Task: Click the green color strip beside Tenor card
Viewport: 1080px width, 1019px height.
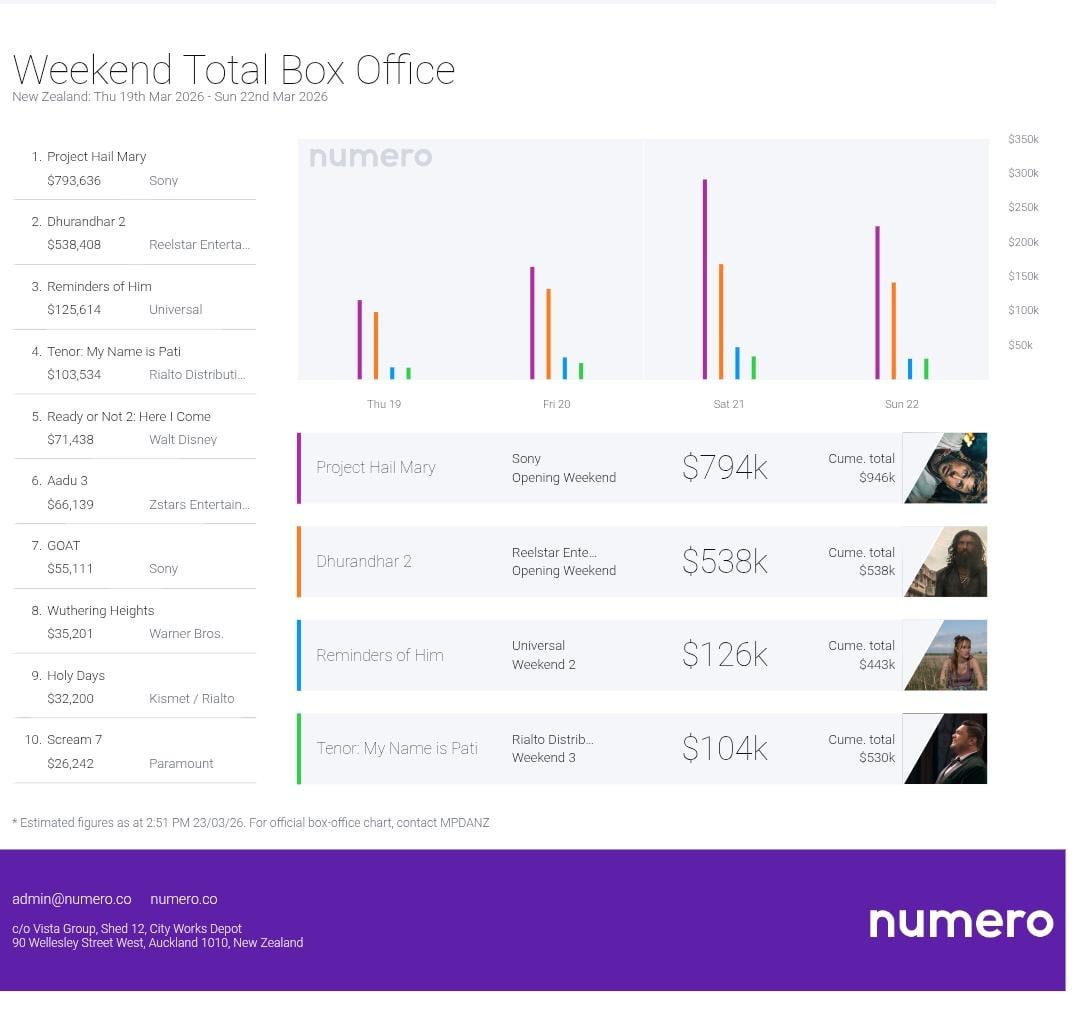Action: (x=299, y=749)
